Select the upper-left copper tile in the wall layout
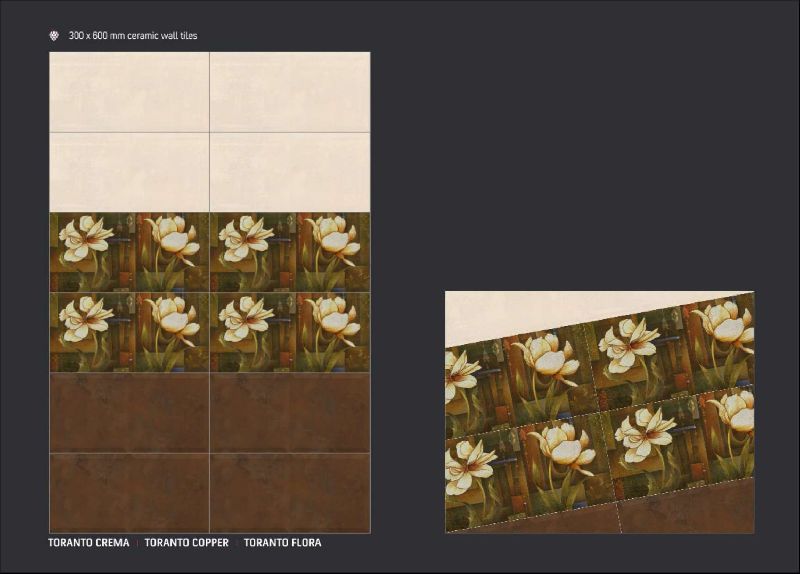This screenshot has width=800, height=574. click(129, 413)
